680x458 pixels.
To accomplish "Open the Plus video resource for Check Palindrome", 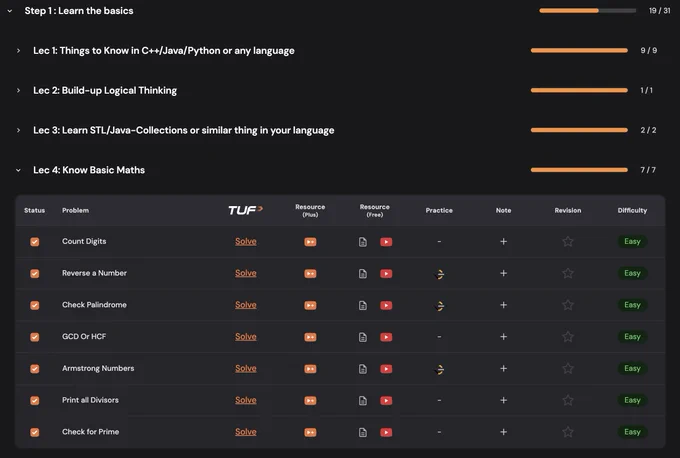I will pyautogui.click(x=310, y=305).
